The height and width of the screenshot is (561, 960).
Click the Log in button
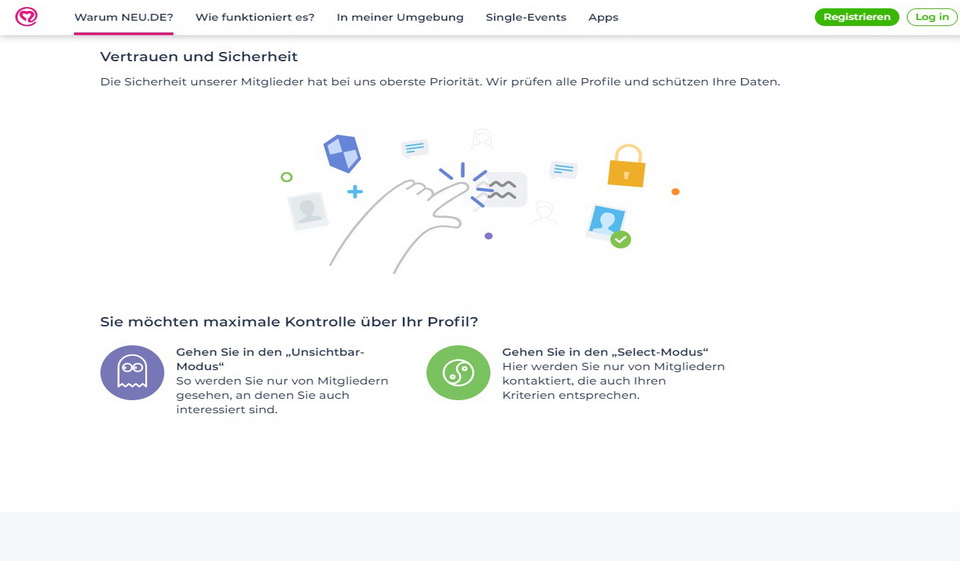point(932,17)
